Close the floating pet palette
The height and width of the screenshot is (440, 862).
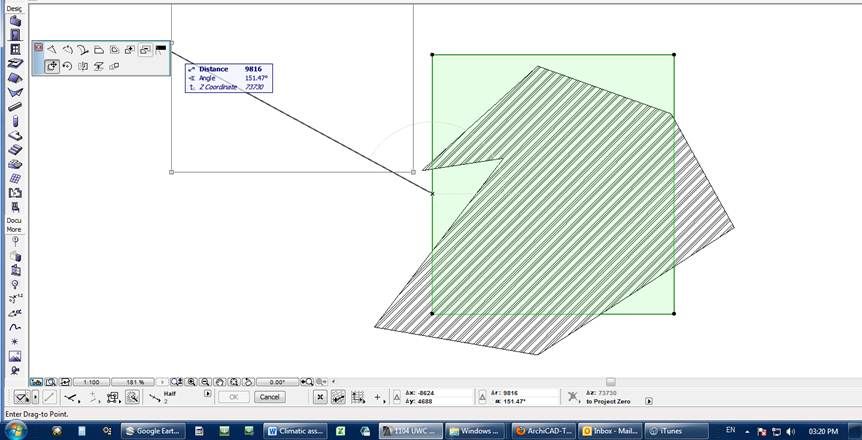[38, 47]
